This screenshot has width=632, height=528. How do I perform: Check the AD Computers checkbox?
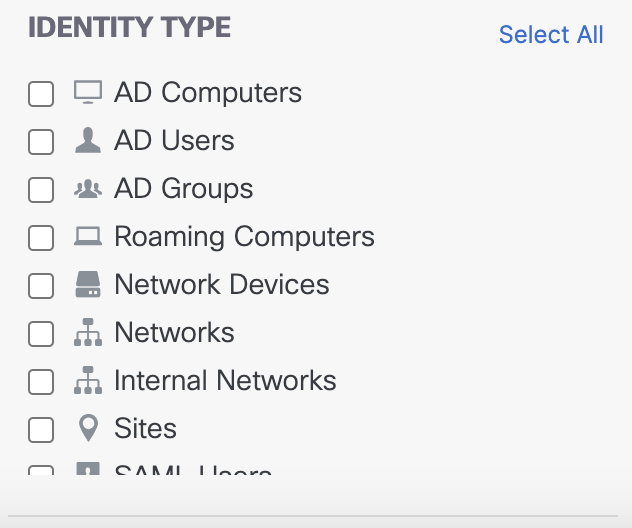pos(41,94)
